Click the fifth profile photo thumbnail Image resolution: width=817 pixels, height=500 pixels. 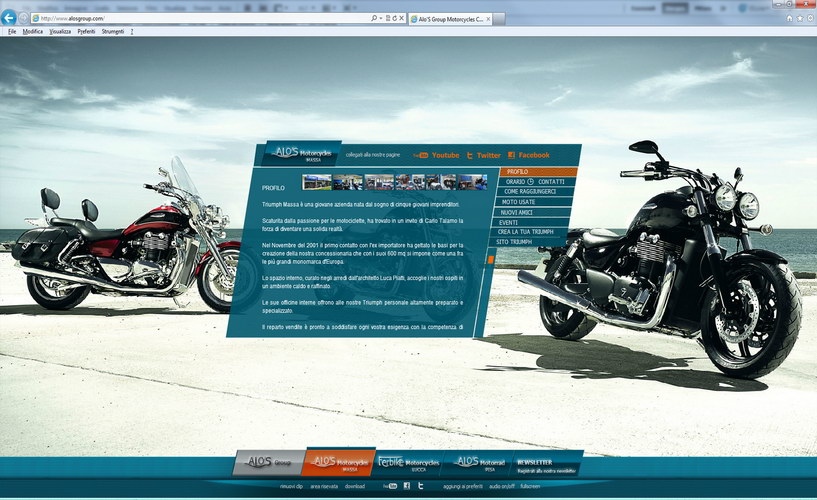tap(441, 182)
